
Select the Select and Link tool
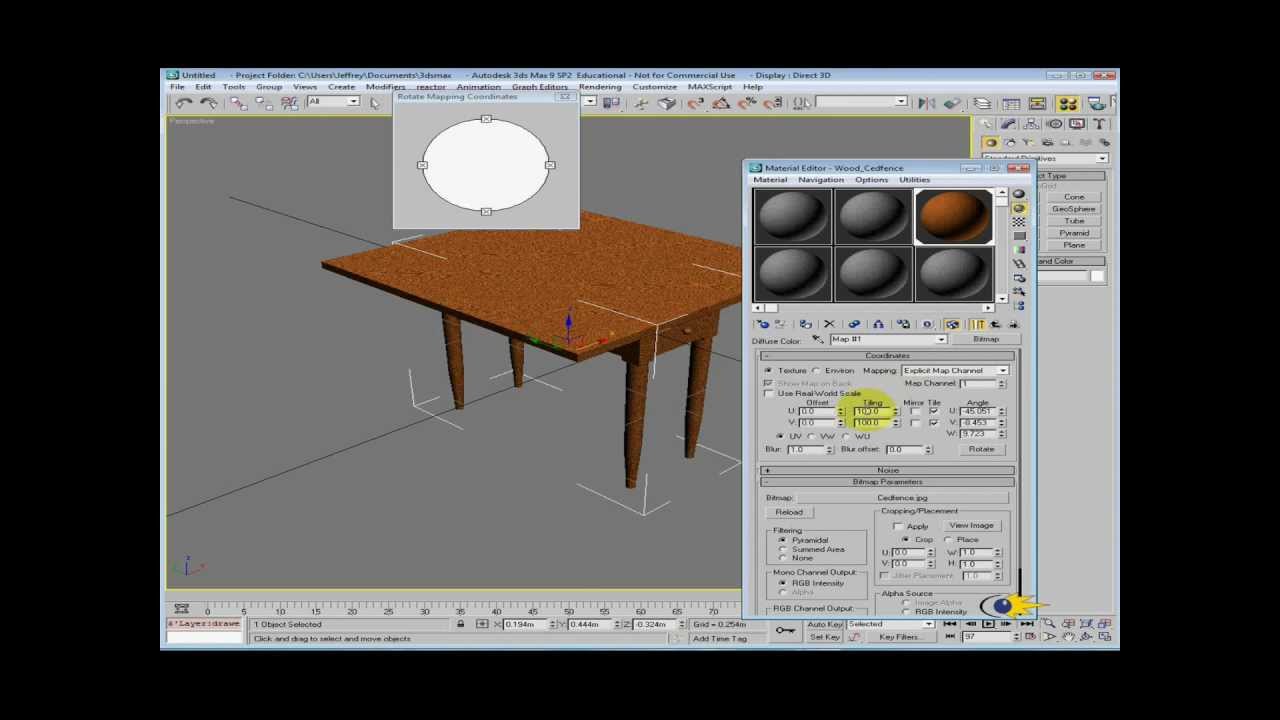tap(239, 103)
